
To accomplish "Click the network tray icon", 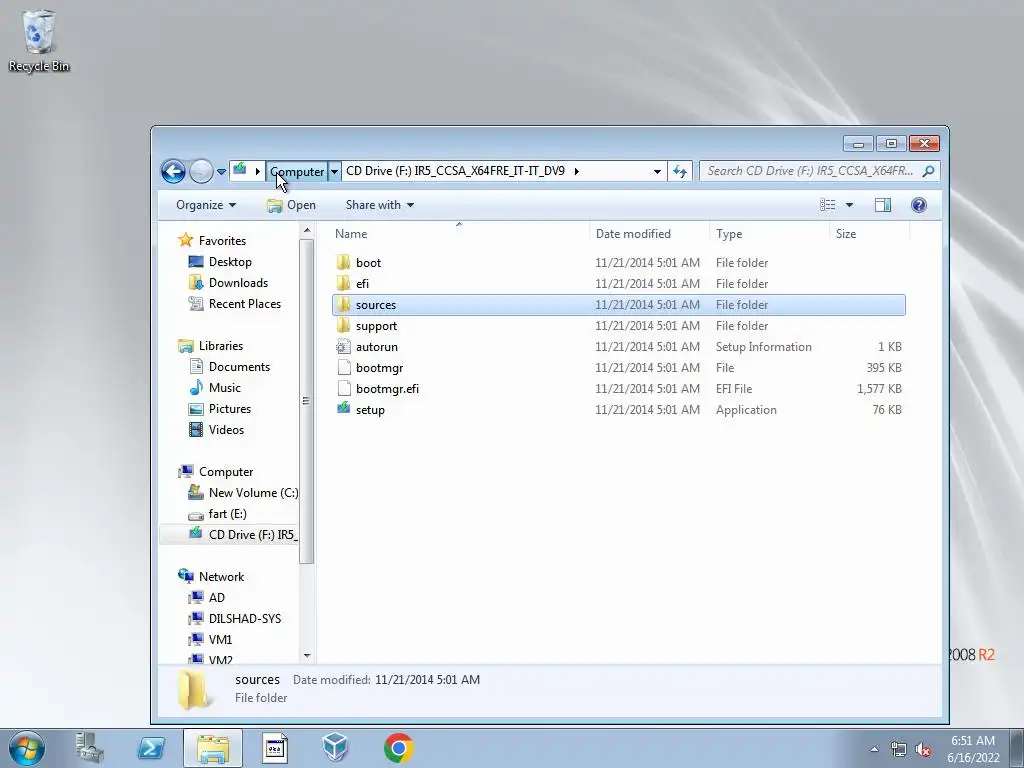I will coord(899,749).
